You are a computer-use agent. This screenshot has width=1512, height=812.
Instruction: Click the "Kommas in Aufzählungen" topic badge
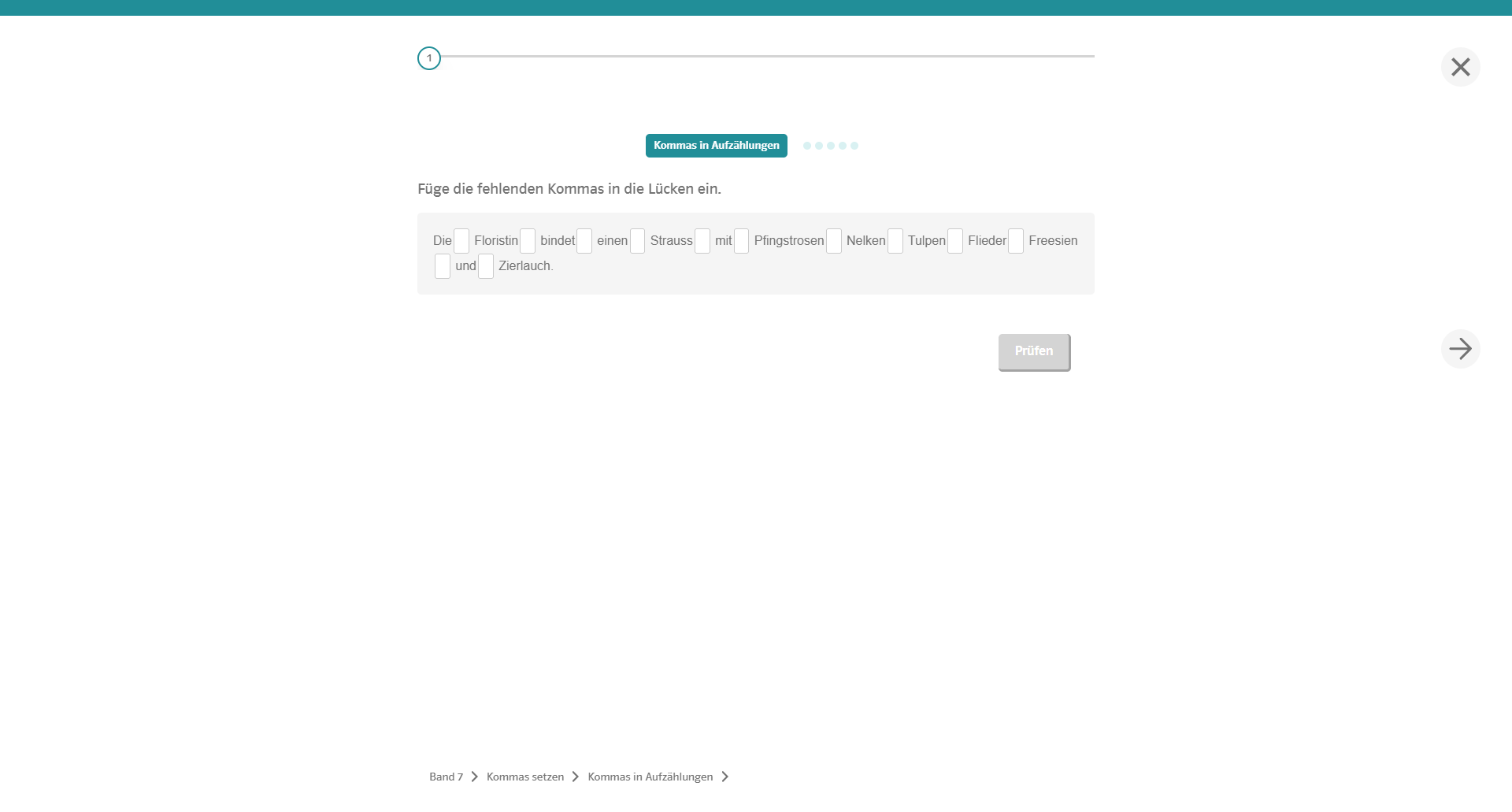716,146
